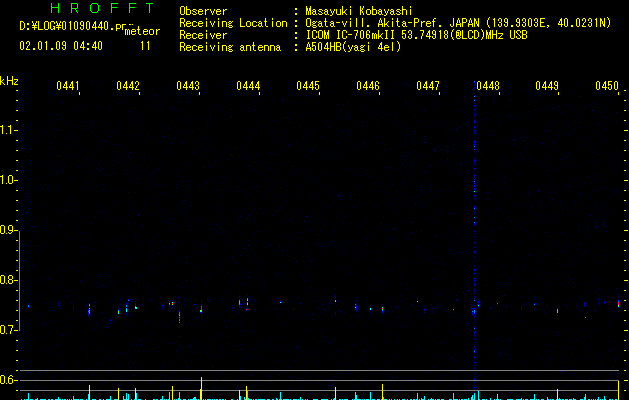629x400 pixels.
Task: Select the log file path D:¥LOG¥01090440
Action: click(67, 26)
